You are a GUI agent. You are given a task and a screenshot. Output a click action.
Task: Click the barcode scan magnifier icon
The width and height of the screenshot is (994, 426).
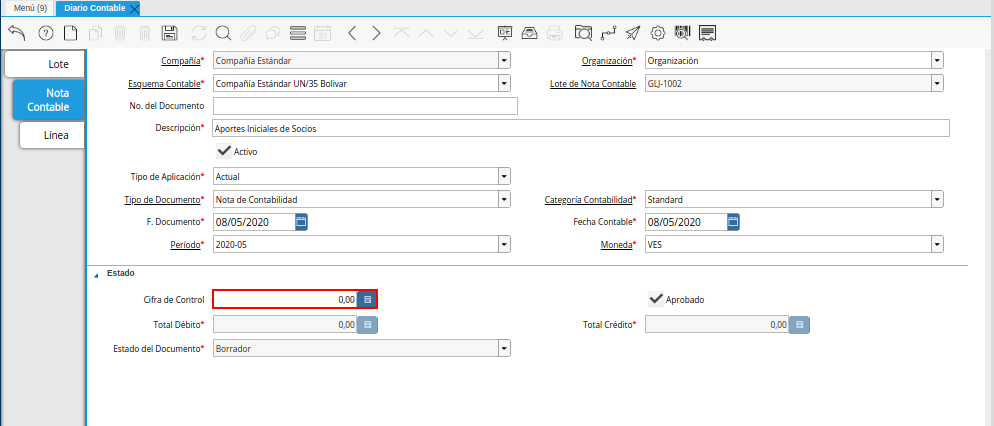coord(682,33)
